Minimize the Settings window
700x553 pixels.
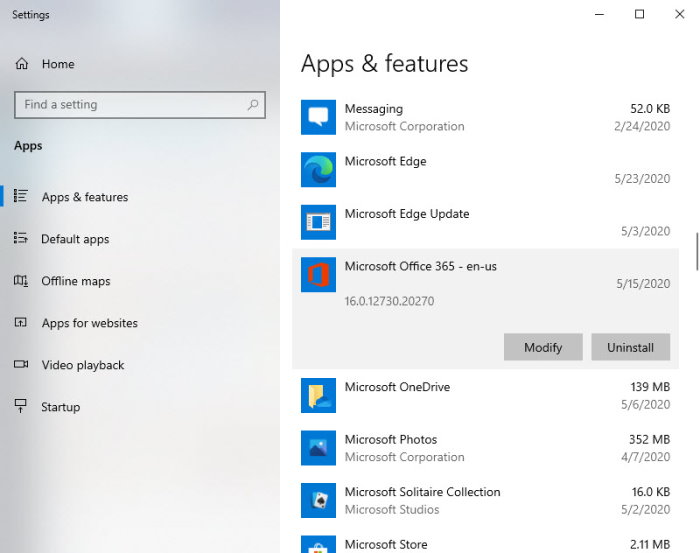[600, 14]
